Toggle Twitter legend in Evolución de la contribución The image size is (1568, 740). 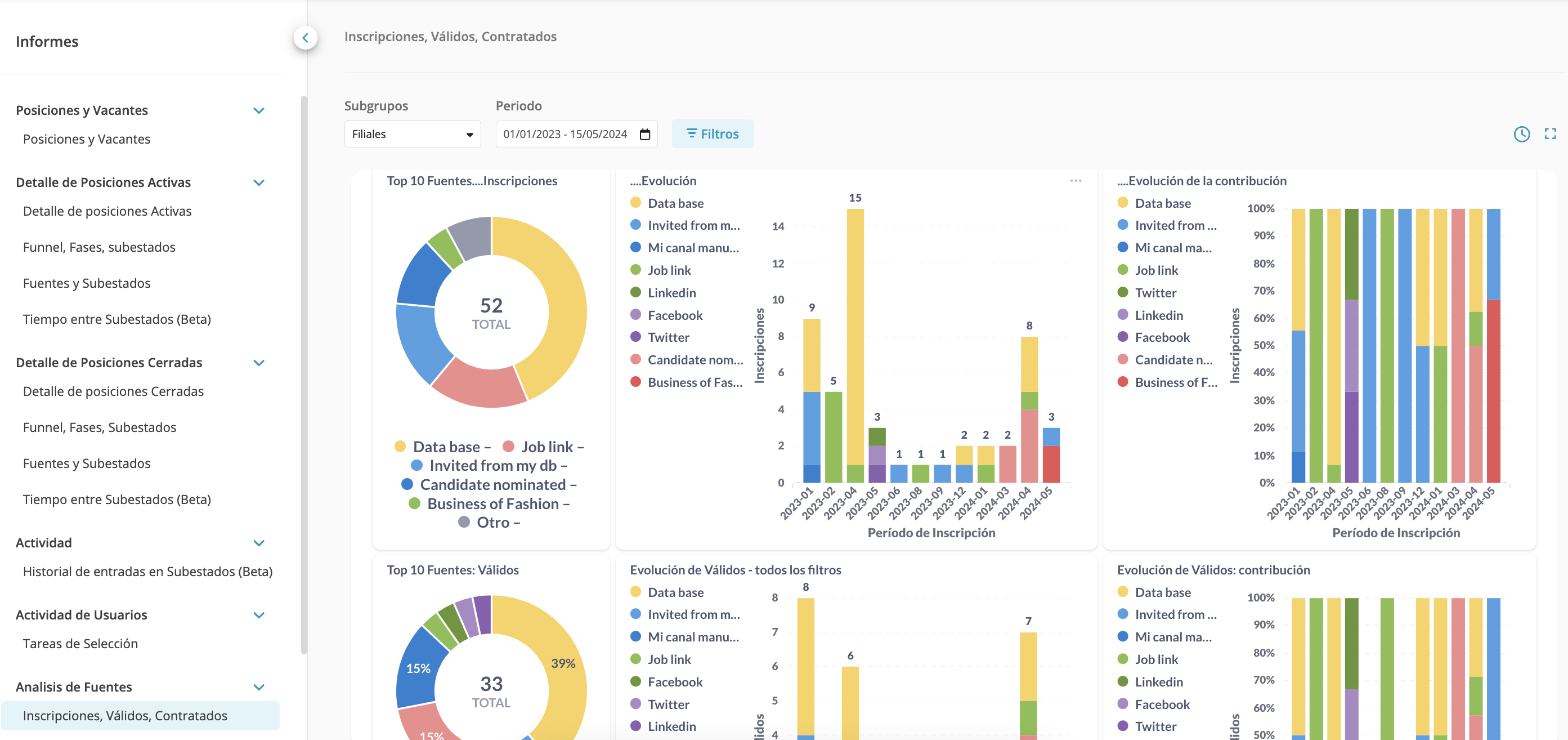[x=1155, y=293]
